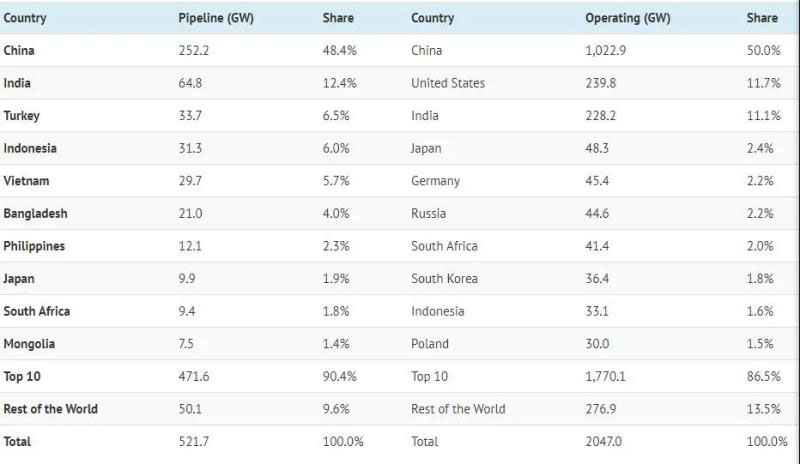Viewport: 800px width, 464px height.
Task: Select the 521.7 total pipeline value
Action: click(x=194, y=441)
